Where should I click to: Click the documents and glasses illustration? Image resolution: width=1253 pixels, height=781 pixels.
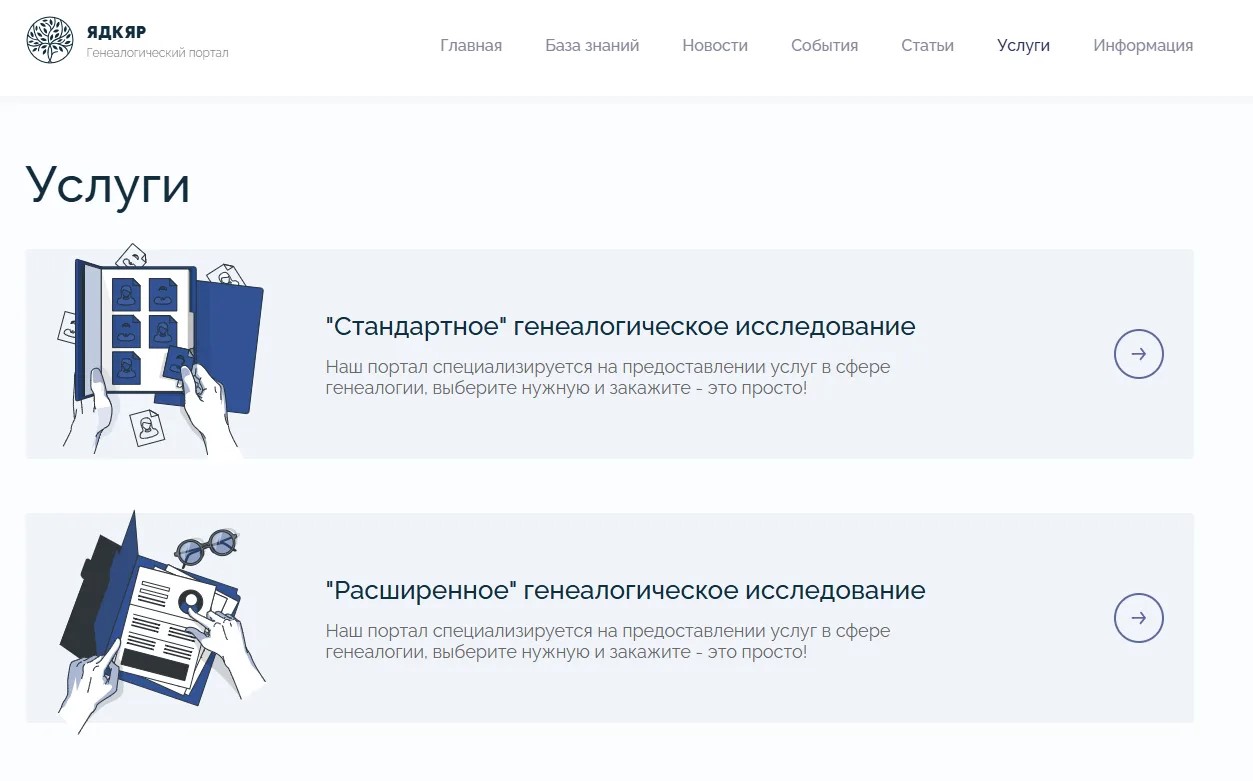click(162, 622)
